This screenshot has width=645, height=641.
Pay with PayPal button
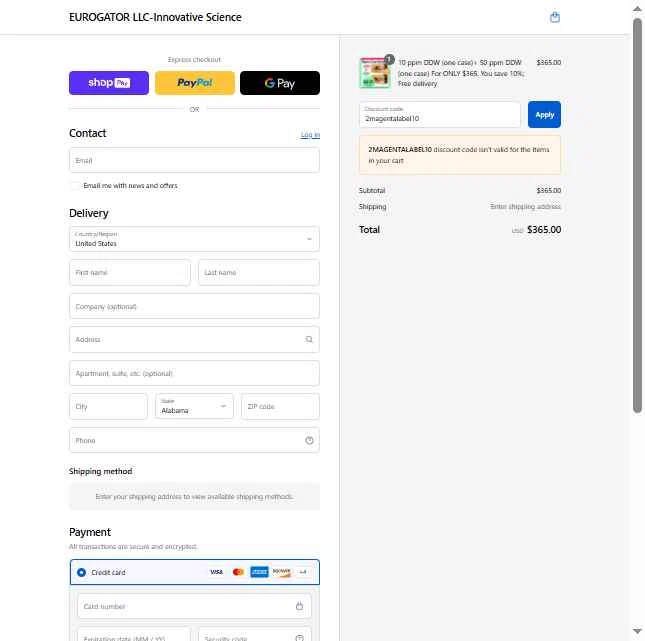coord(195,83)
